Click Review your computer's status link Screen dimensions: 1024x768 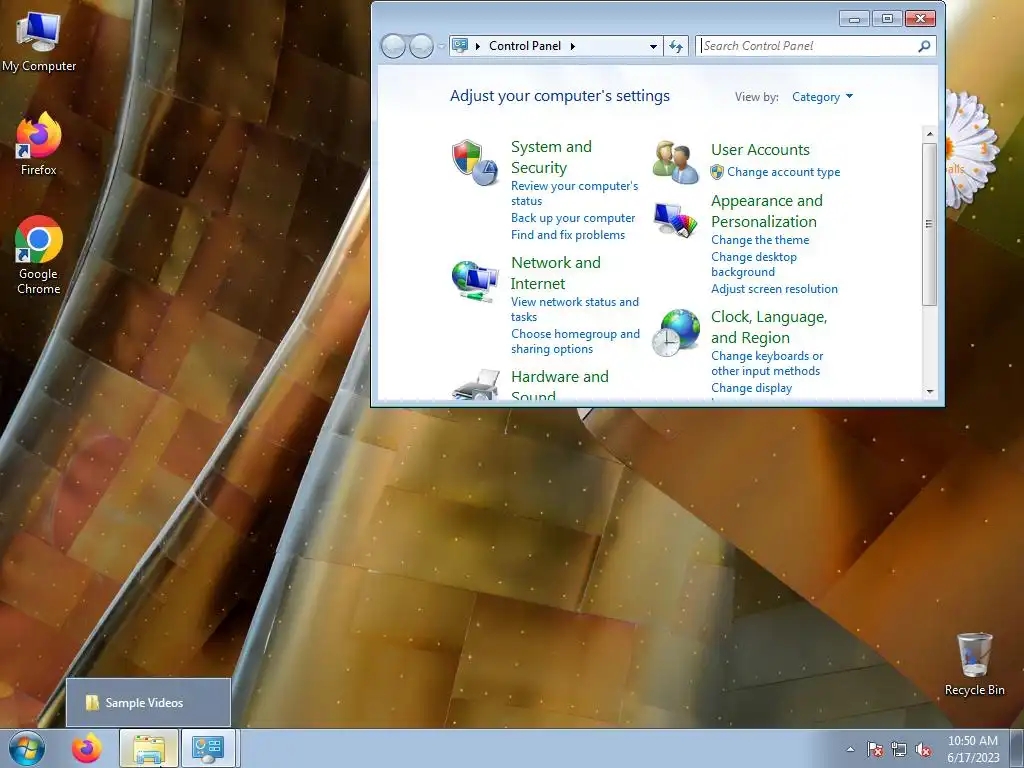(x=575, y=193)
